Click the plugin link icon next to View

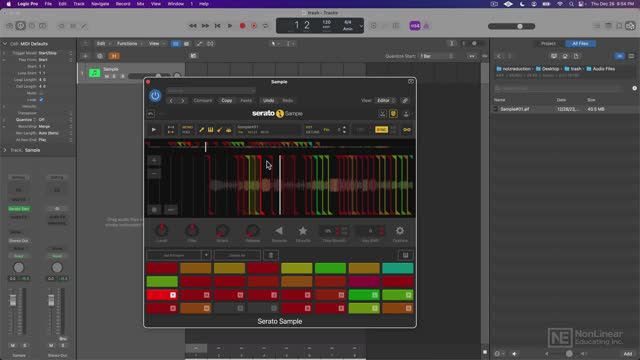405,100
